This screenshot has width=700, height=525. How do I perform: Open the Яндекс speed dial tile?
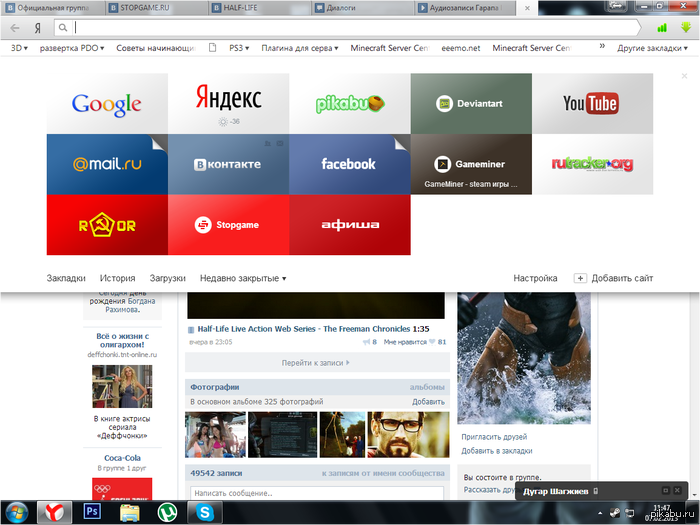(229, 104)
